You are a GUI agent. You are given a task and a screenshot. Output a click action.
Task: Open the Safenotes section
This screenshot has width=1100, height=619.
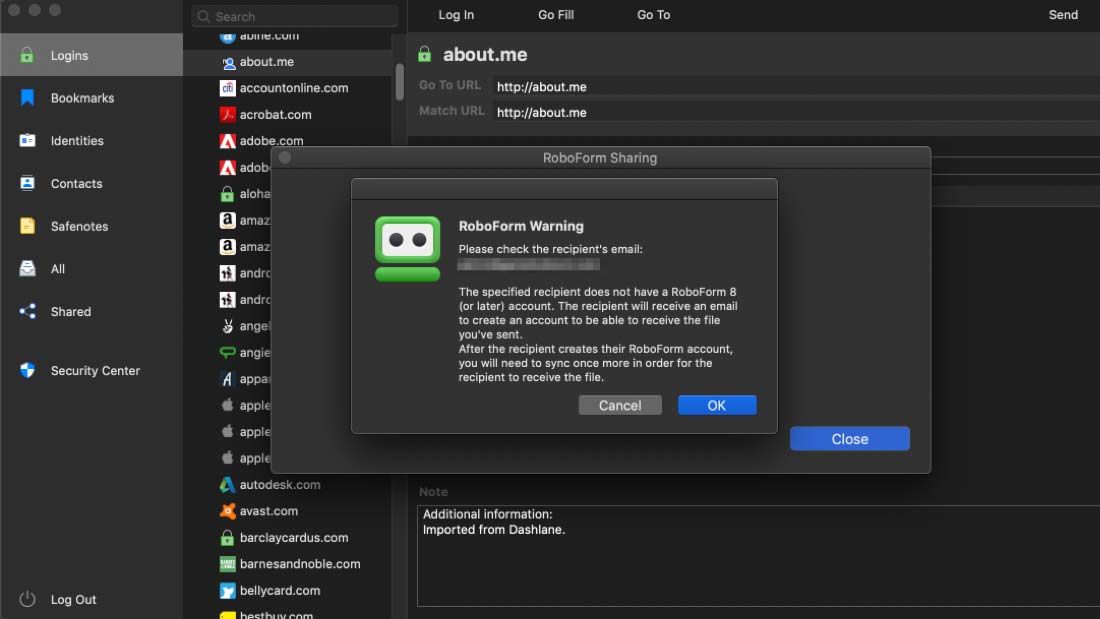(78, 226)
